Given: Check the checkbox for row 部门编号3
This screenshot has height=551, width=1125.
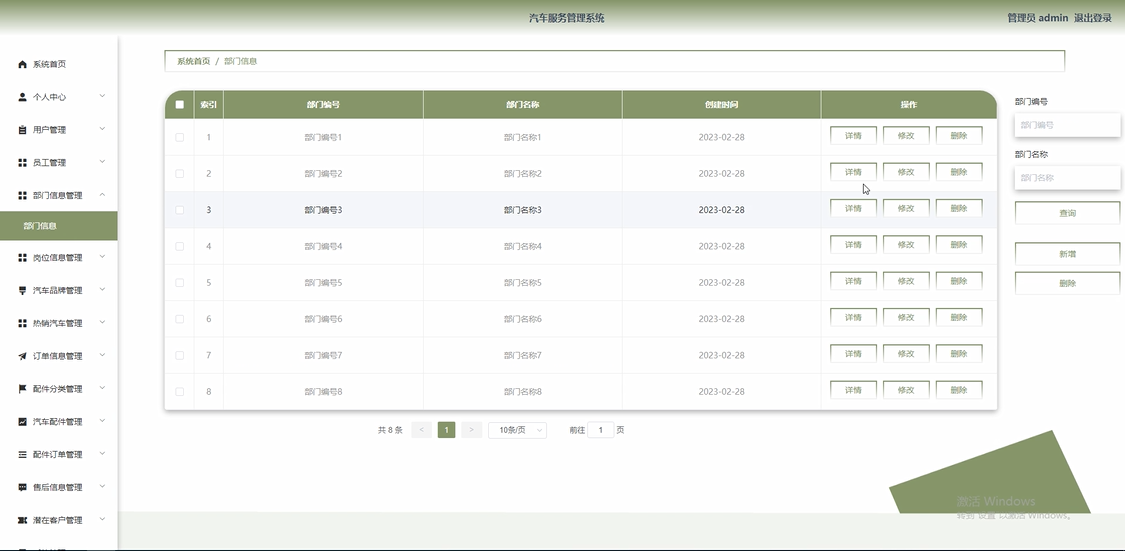Looking at the screenshot, I should 179,210.
